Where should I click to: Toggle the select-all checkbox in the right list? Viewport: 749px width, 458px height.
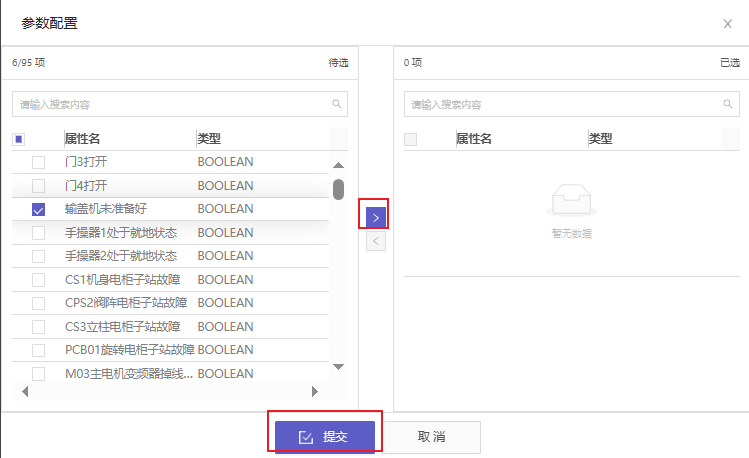point(410,139)
